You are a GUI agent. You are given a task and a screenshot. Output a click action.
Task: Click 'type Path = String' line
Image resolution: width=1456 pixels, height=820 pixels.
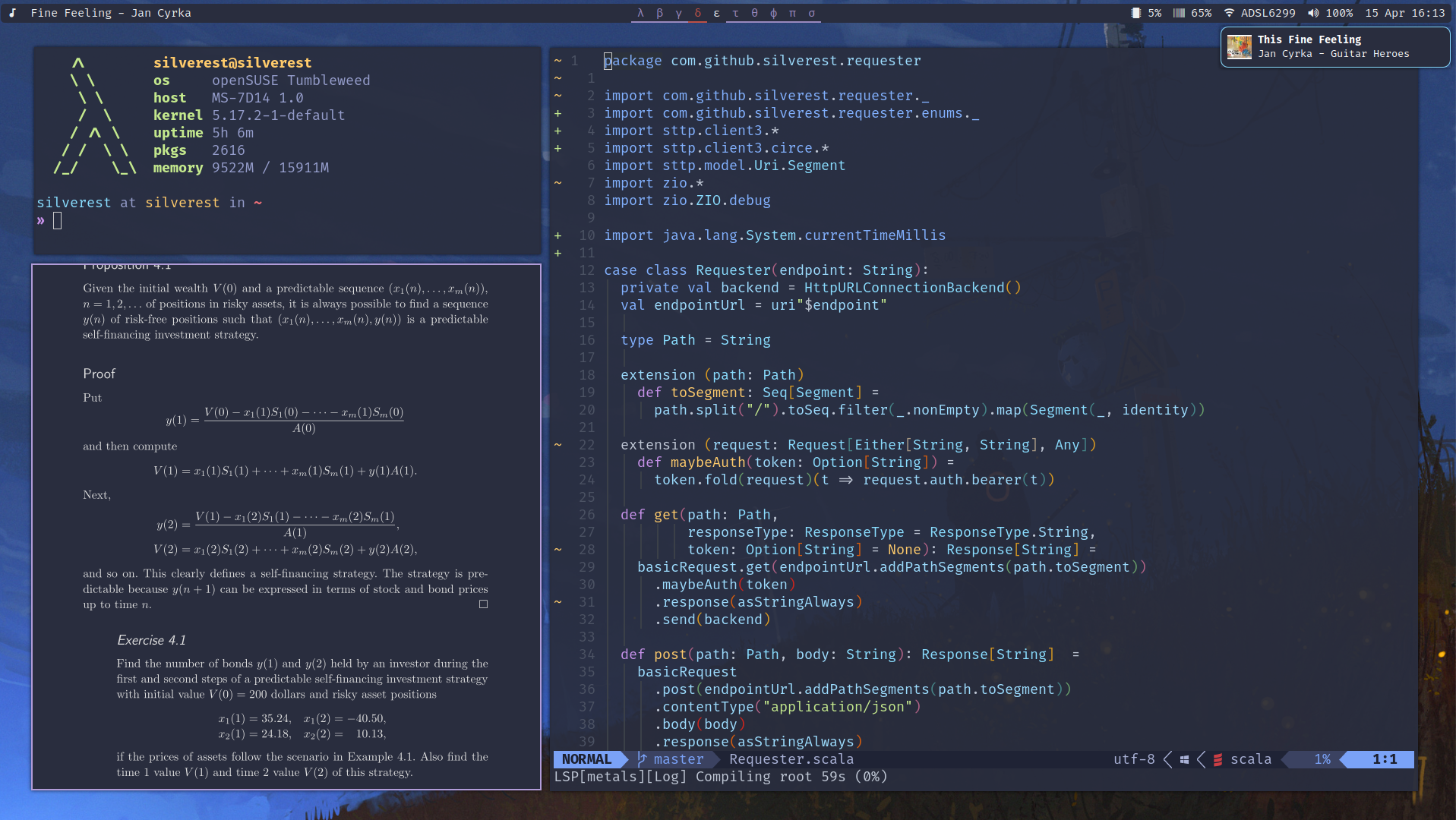pyautogui.click(x=696, y=340)
